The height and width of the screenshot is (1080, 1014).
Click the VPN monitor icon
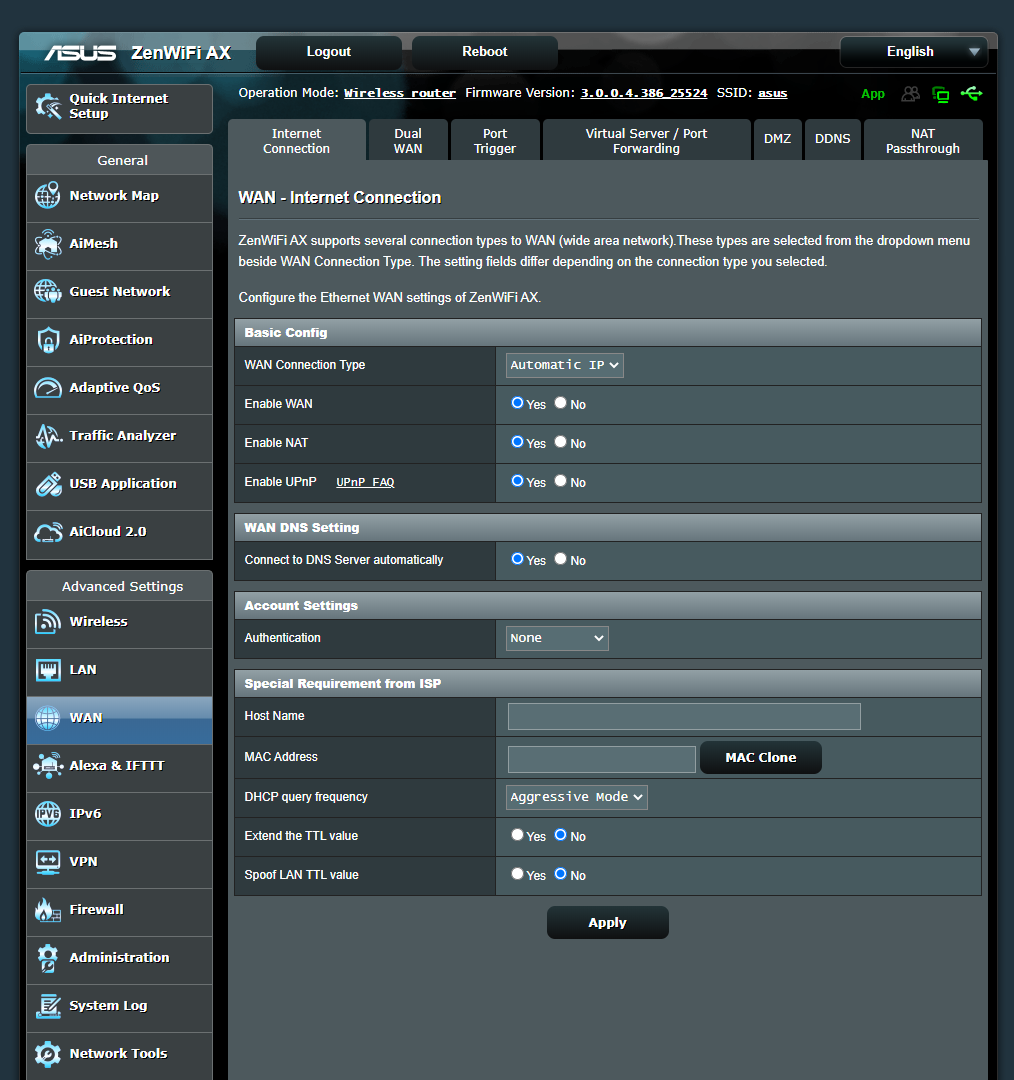coord(48,862)
